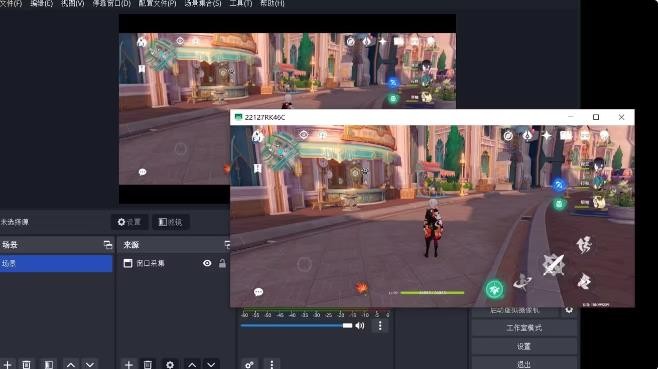Viewport: 658px width, 369px height.
Task: Adjust the blue audio volume slider
Action: click(296, 325)
